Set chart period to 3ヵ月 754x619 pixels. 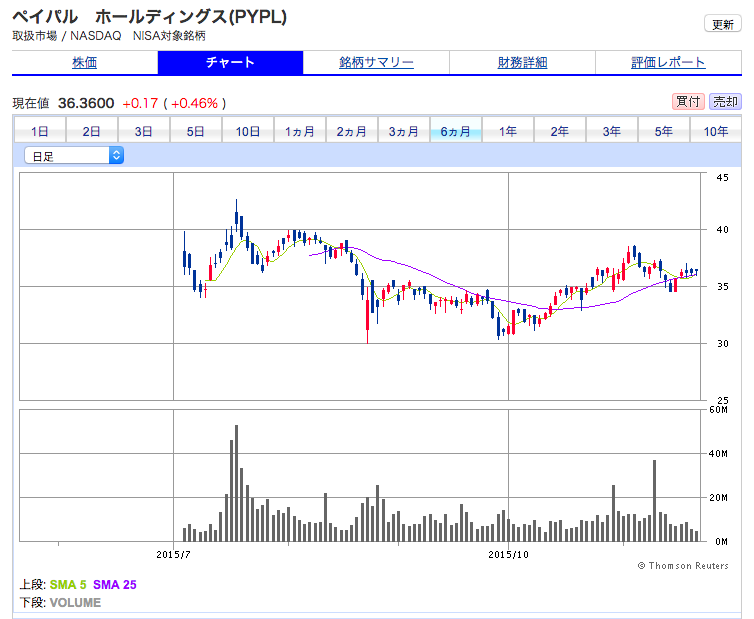tap(403, 131)
